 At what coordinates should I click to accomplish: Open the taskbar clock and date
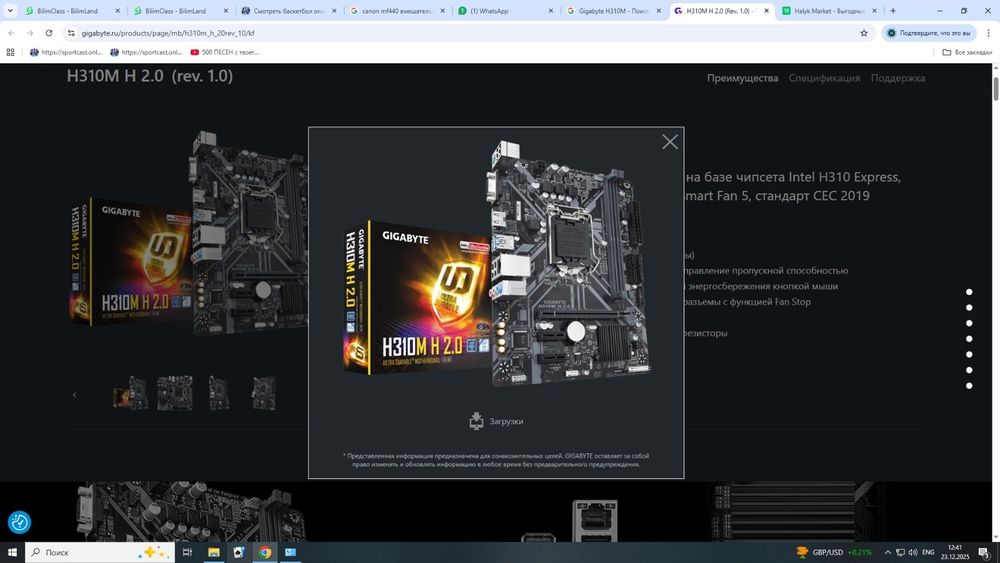click(x=955, y=552)
